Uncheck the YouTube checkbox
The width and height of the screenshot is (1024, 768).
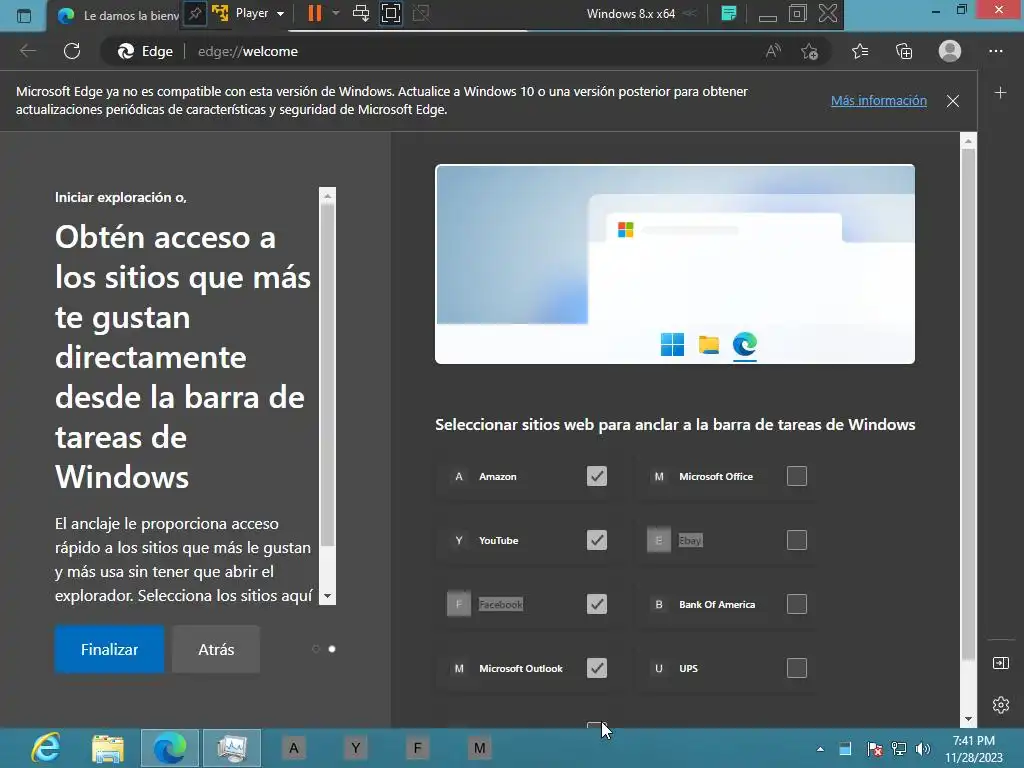pyautogui.click(x=597, y=540)
